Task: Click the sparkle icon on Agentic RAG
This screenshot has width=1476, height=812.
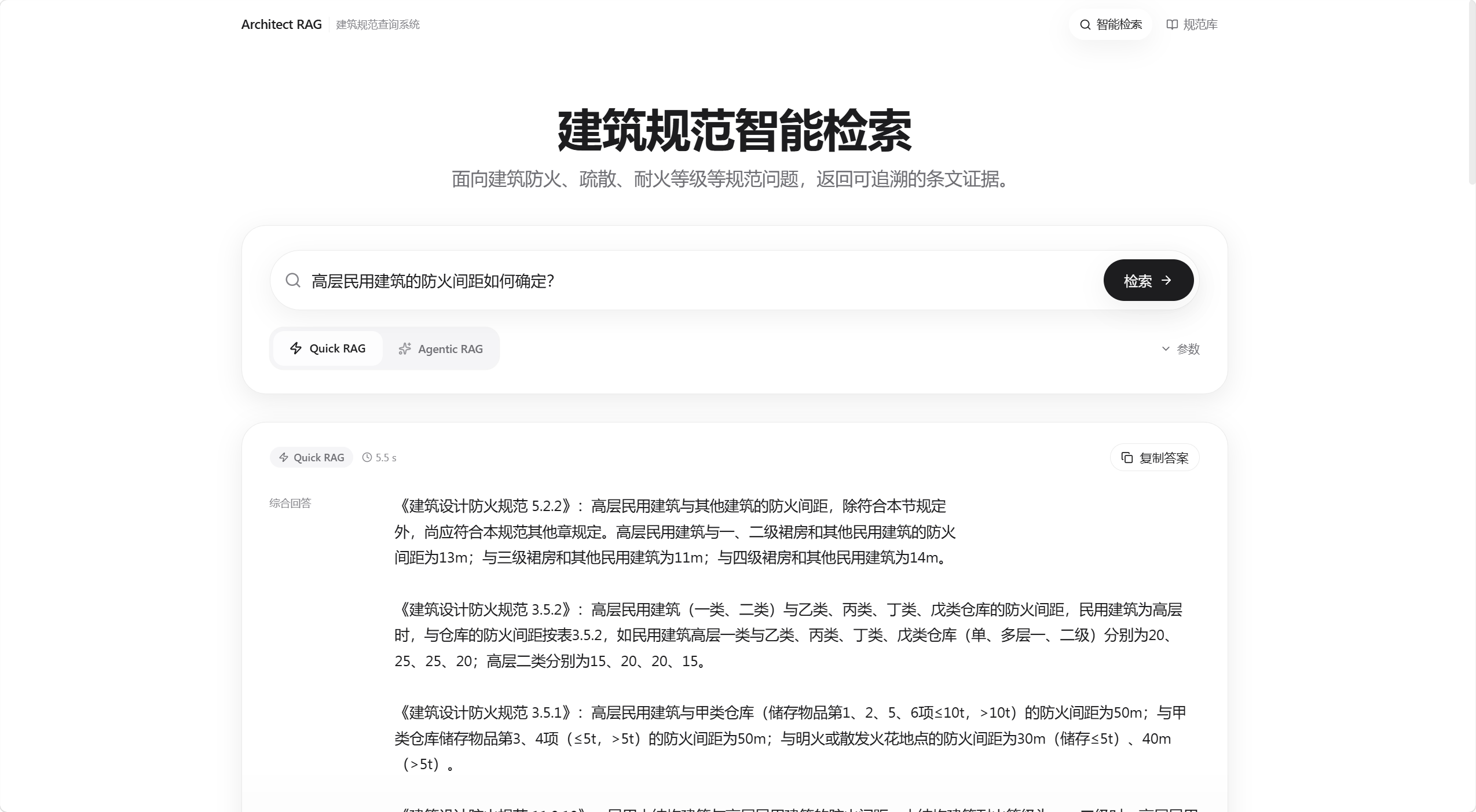Action: [x=405, y=348]
